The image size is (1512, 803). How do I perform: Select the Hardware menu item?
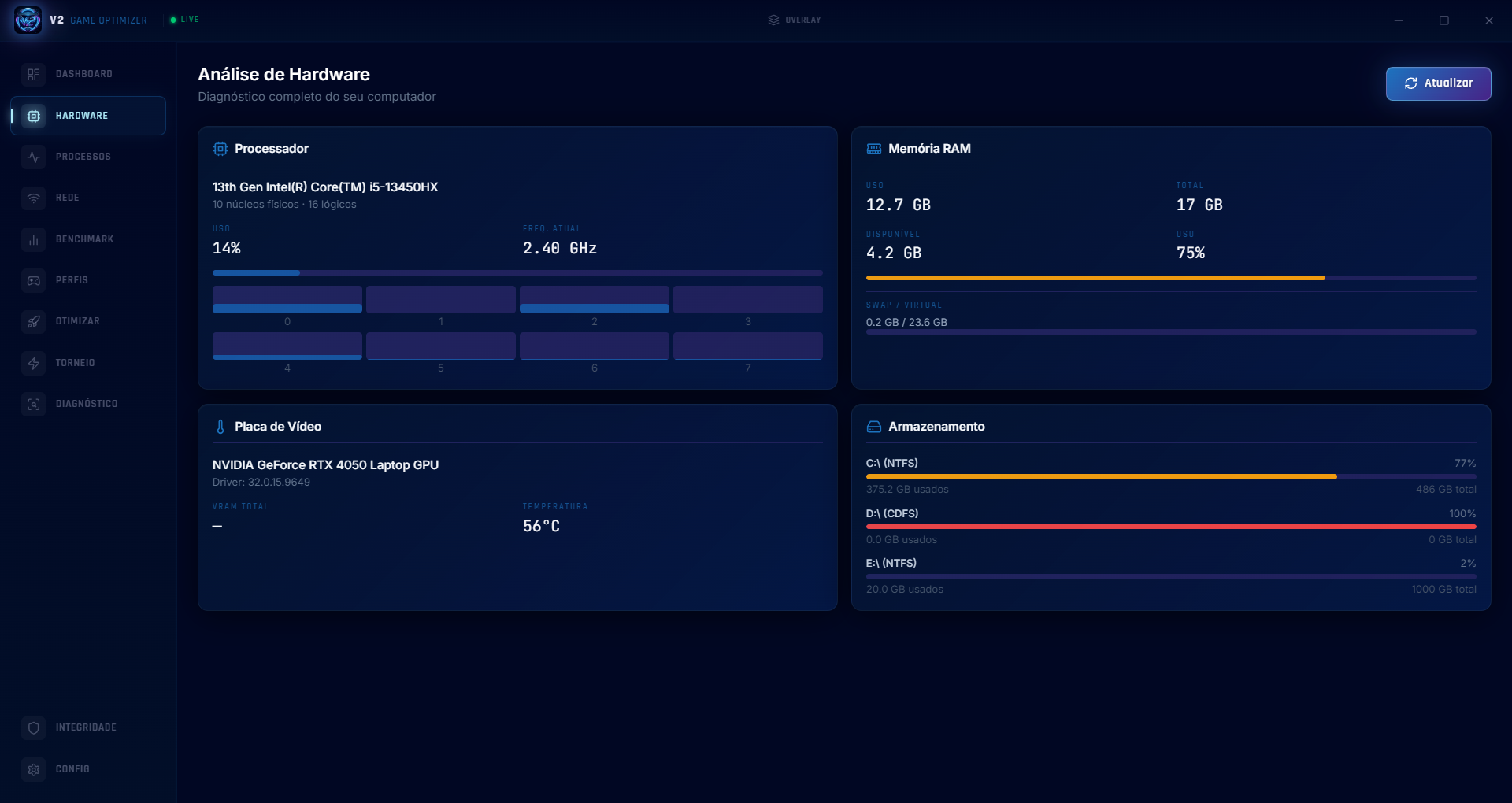[88, 116]
